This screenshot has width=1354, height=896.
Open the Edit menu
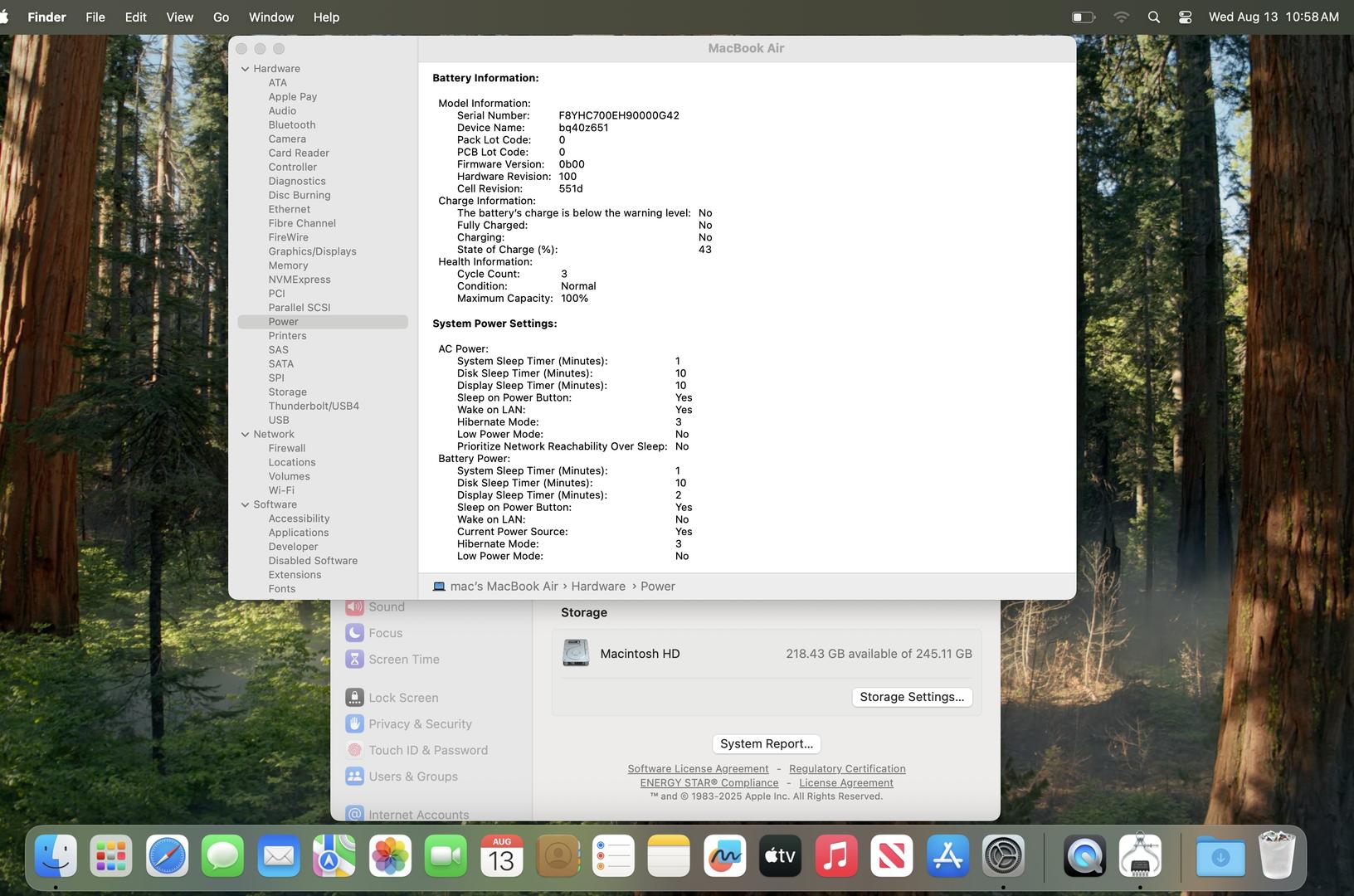(135, 17)
